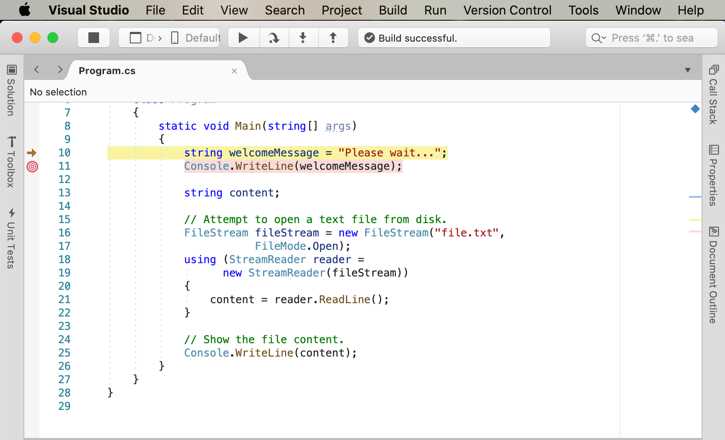The image size is (725, 440).
Task: Click the Build successful status area
Action: (x=454, y=37)
